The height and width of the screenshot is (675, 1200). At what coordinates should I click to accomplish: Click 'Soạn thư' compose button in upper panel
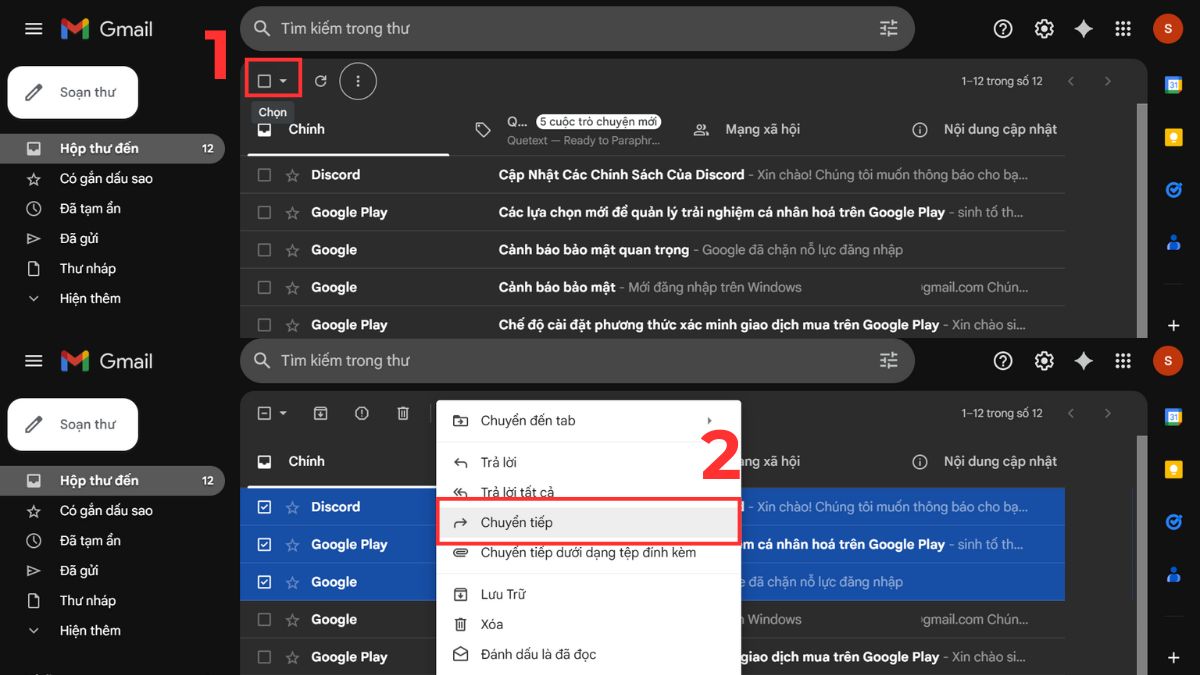[x=73, y=92]
